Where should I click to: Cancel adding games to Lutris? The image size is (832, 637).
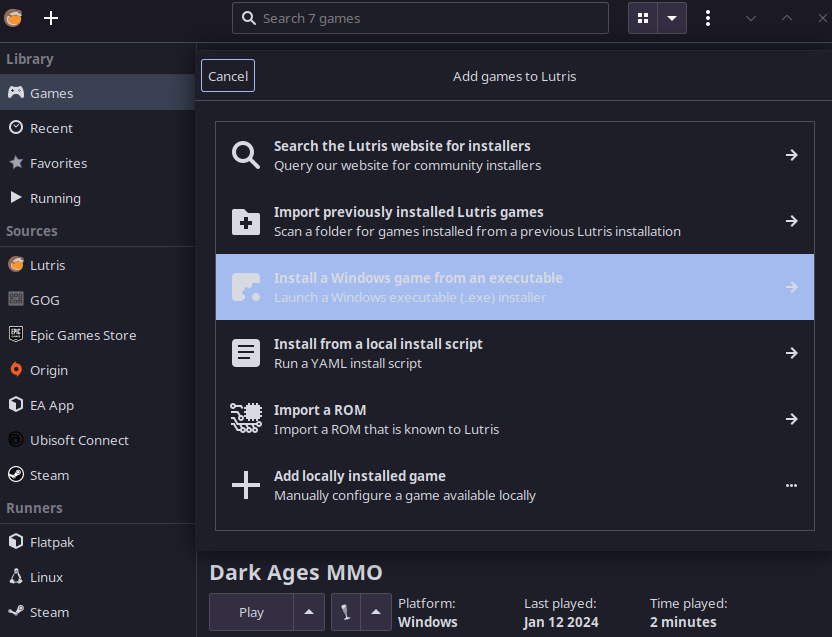pos(228,76)
